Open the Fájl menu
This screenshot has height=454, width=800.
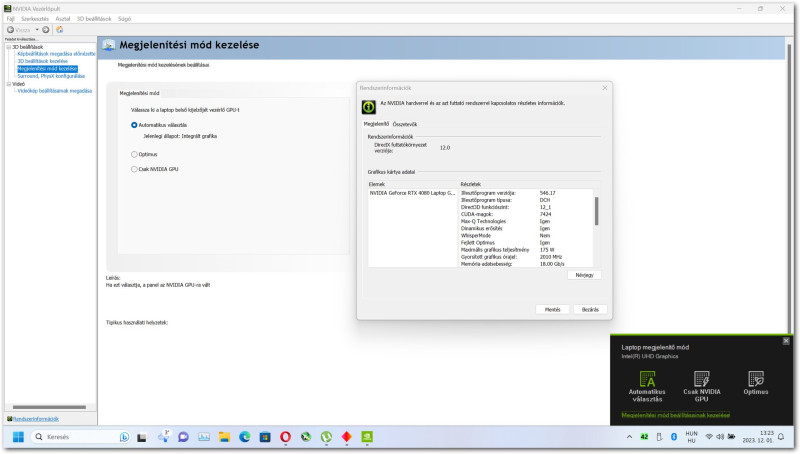click(x=11, y=19)
